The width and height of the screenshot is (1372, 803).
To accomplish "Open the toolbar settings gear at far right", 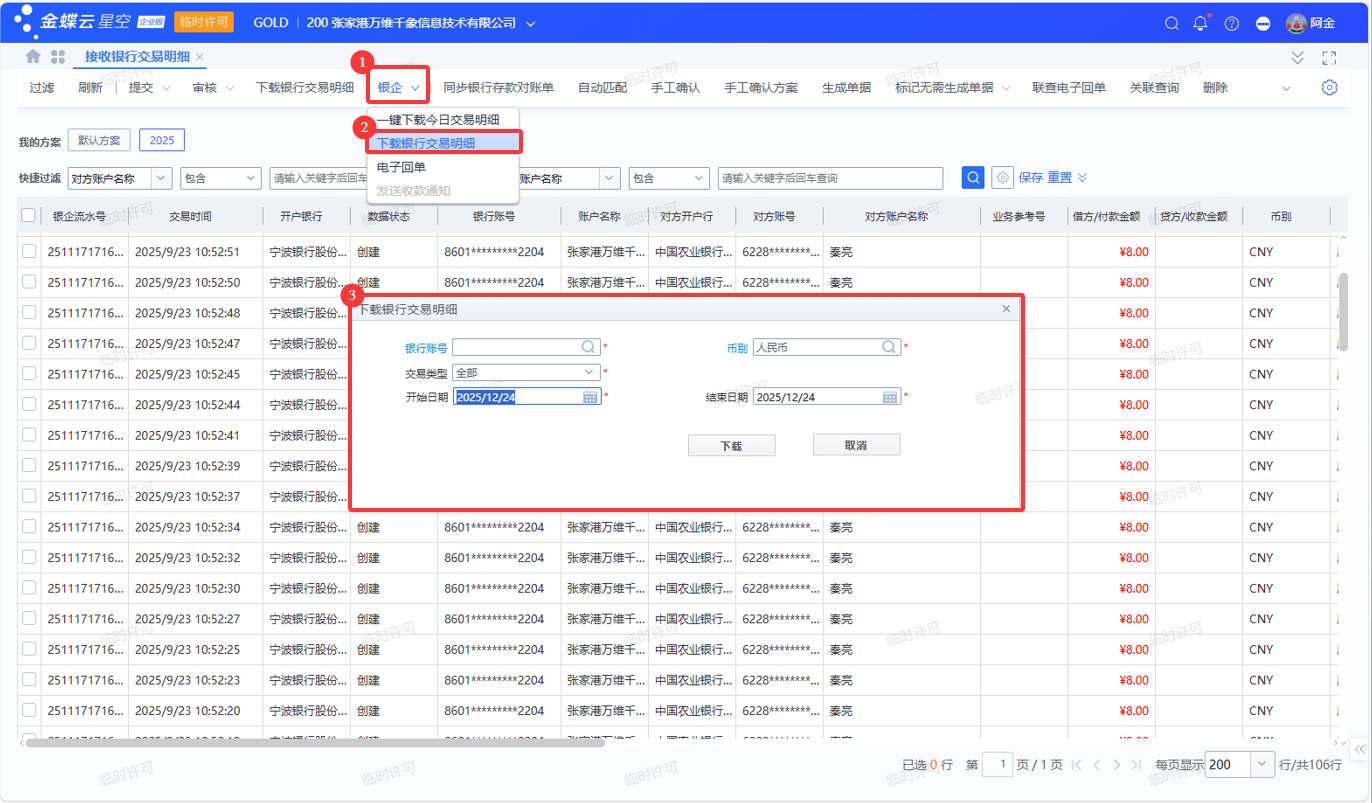I will (1329, 88).
